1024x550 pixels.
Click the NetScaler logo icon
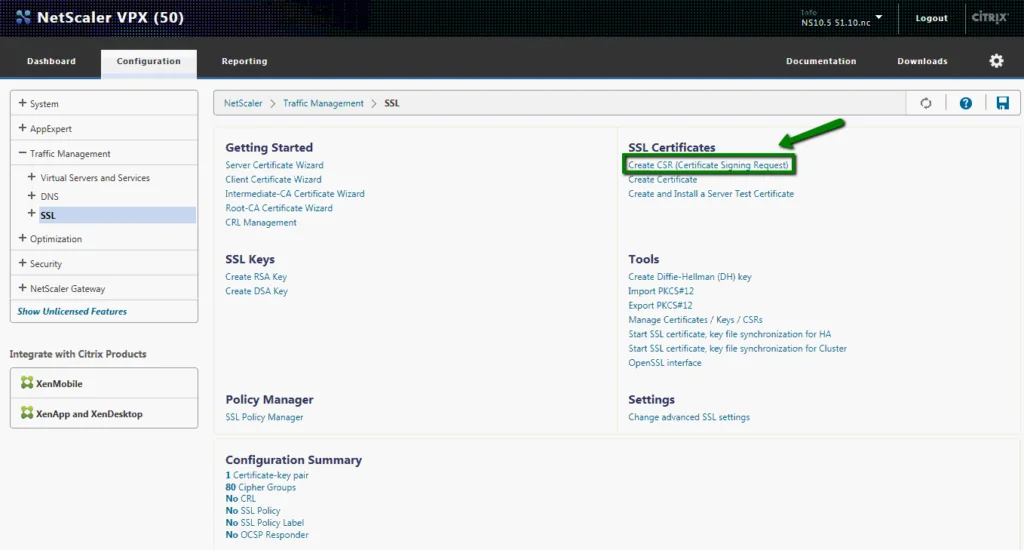24,17
